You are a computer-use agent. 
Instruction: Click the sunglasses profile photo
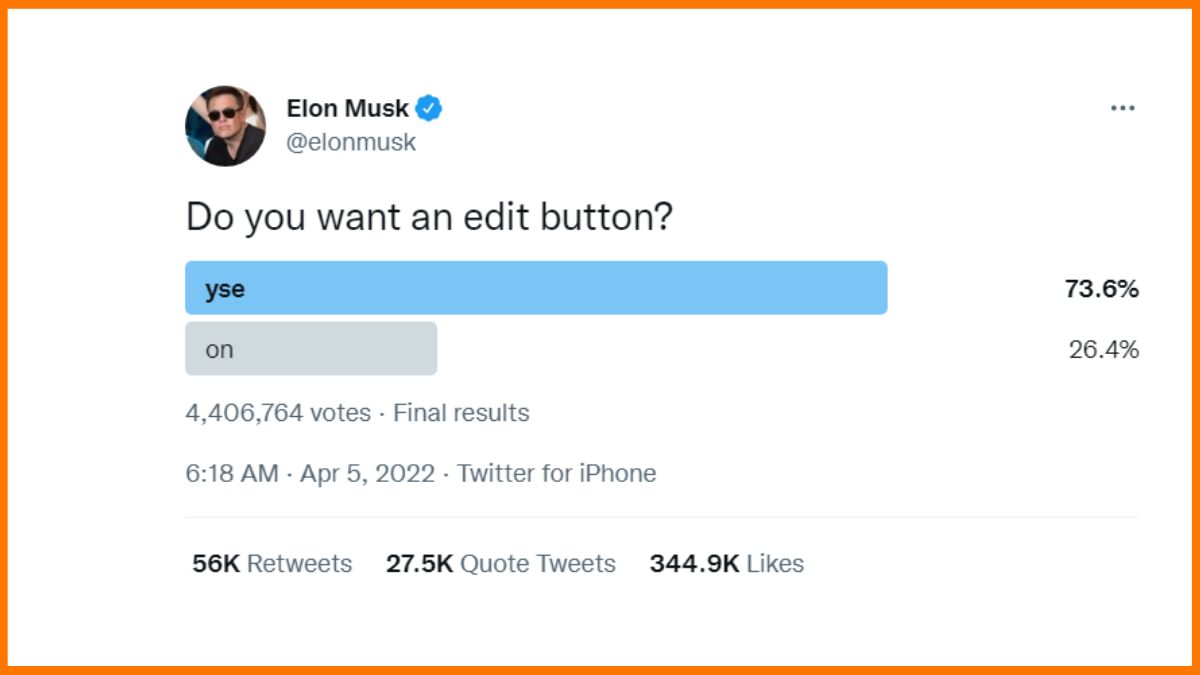coord(225,123)
